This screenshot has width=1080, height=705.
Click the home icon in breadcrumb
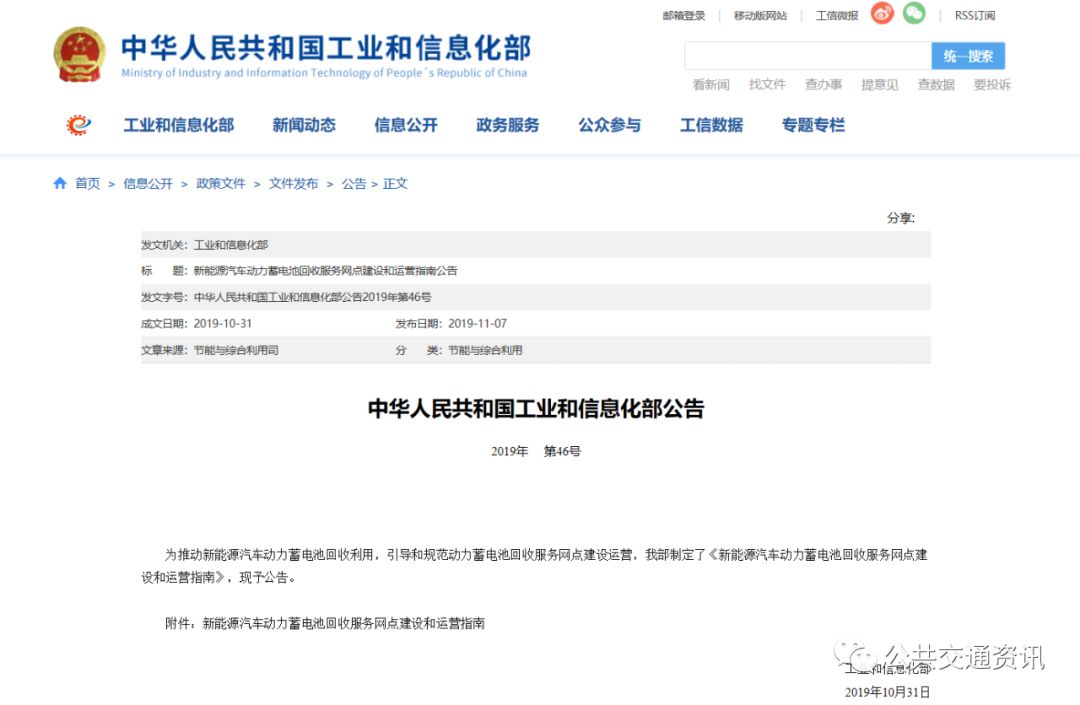coord(60,183)
